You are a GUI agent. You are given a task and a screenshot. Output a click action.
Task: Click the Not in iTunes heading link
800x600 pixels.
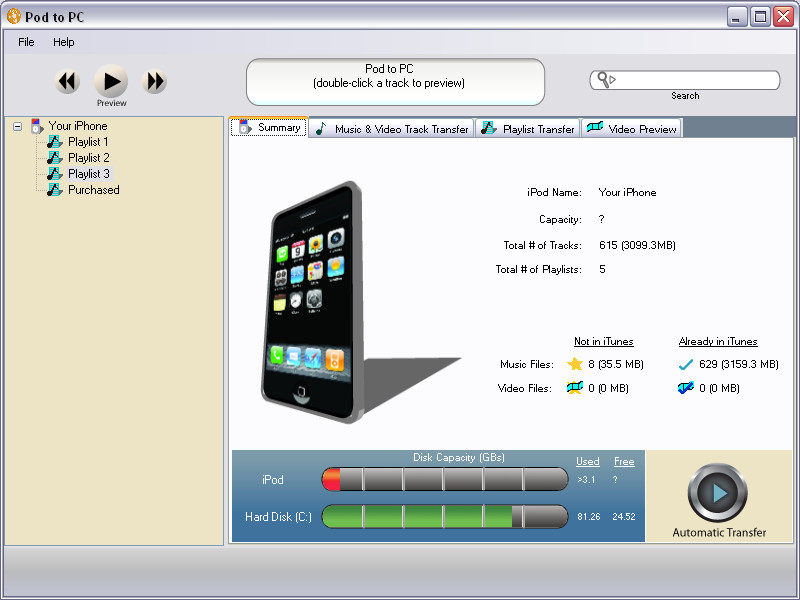coord(604,341)
